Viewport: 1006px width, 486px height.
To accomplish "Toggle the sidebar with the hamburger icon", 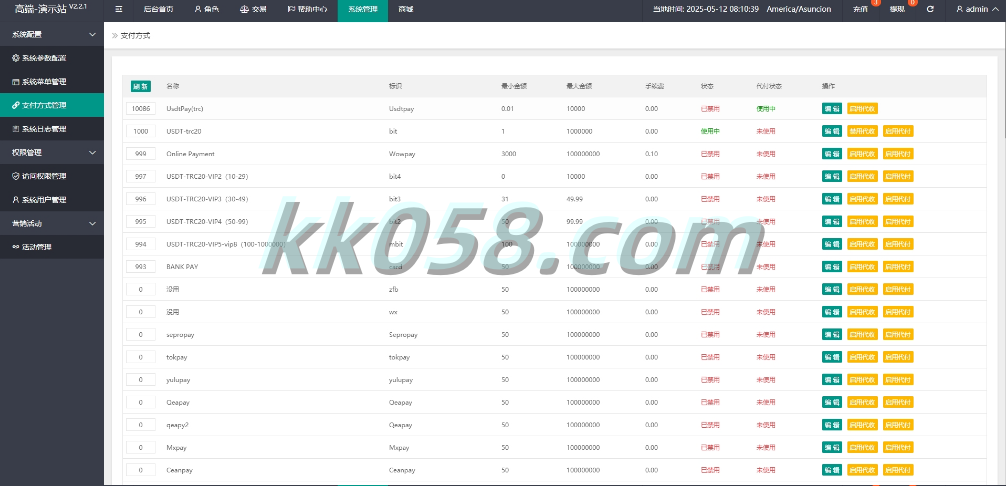I will pos(119,10).
